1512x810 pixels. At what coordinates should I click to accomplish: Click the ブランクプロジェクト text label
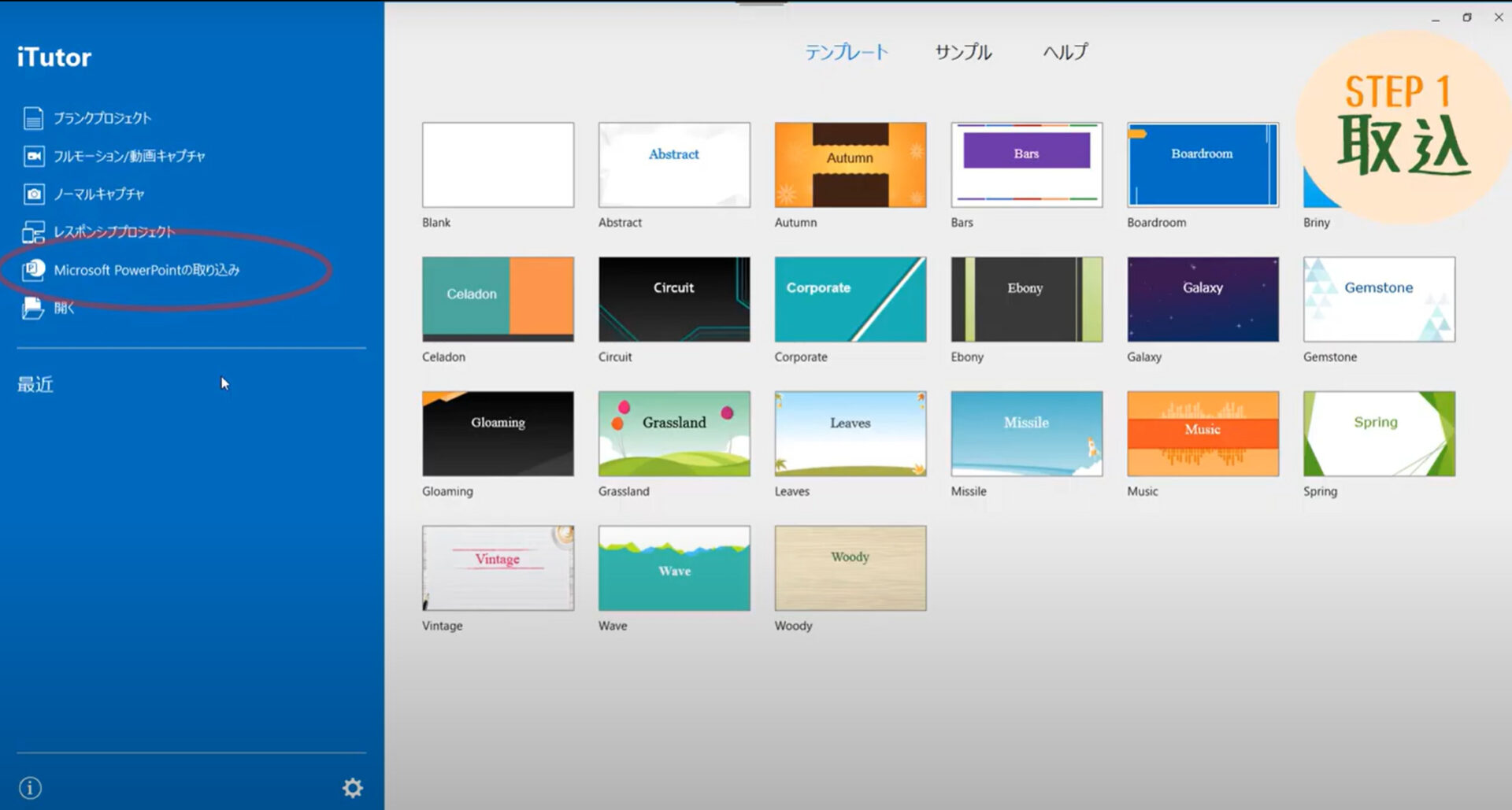(x=102, y=118)
